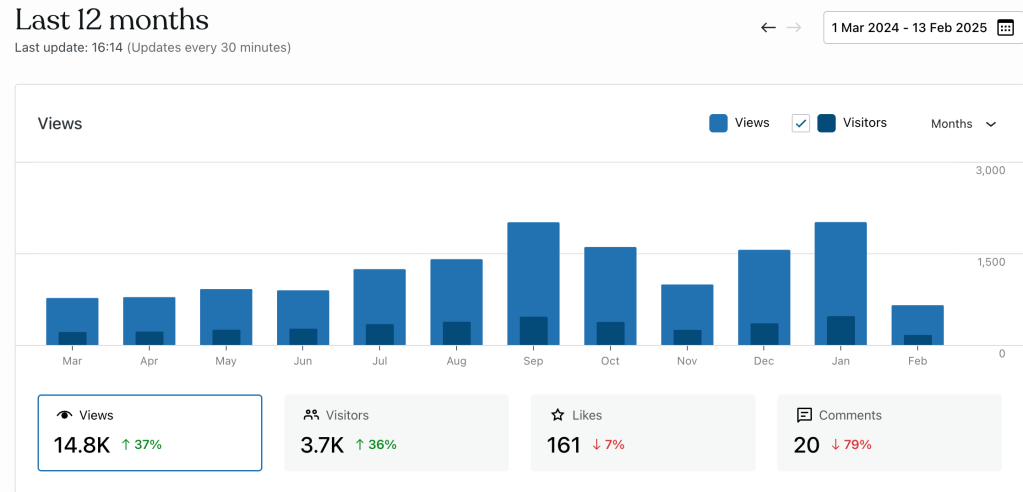The width and height of the screenshot is (1023, 492).
Task: Click the people icon on Visitors card
Action: (x=311, y=415)
